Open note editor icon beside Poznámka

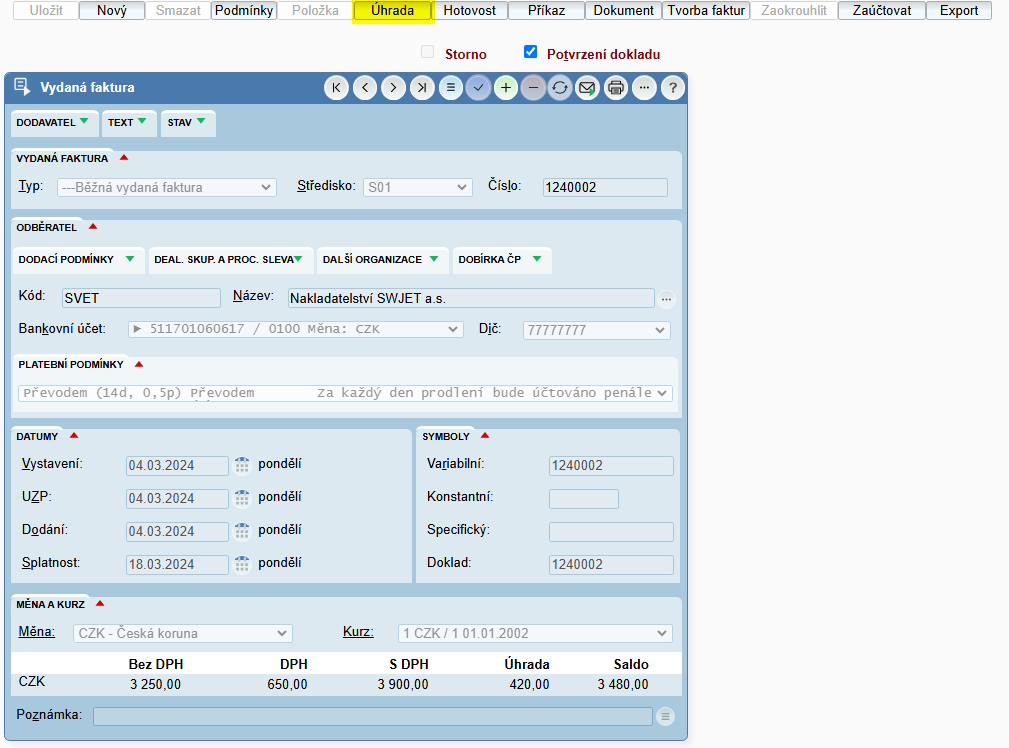tap(665, 716)
